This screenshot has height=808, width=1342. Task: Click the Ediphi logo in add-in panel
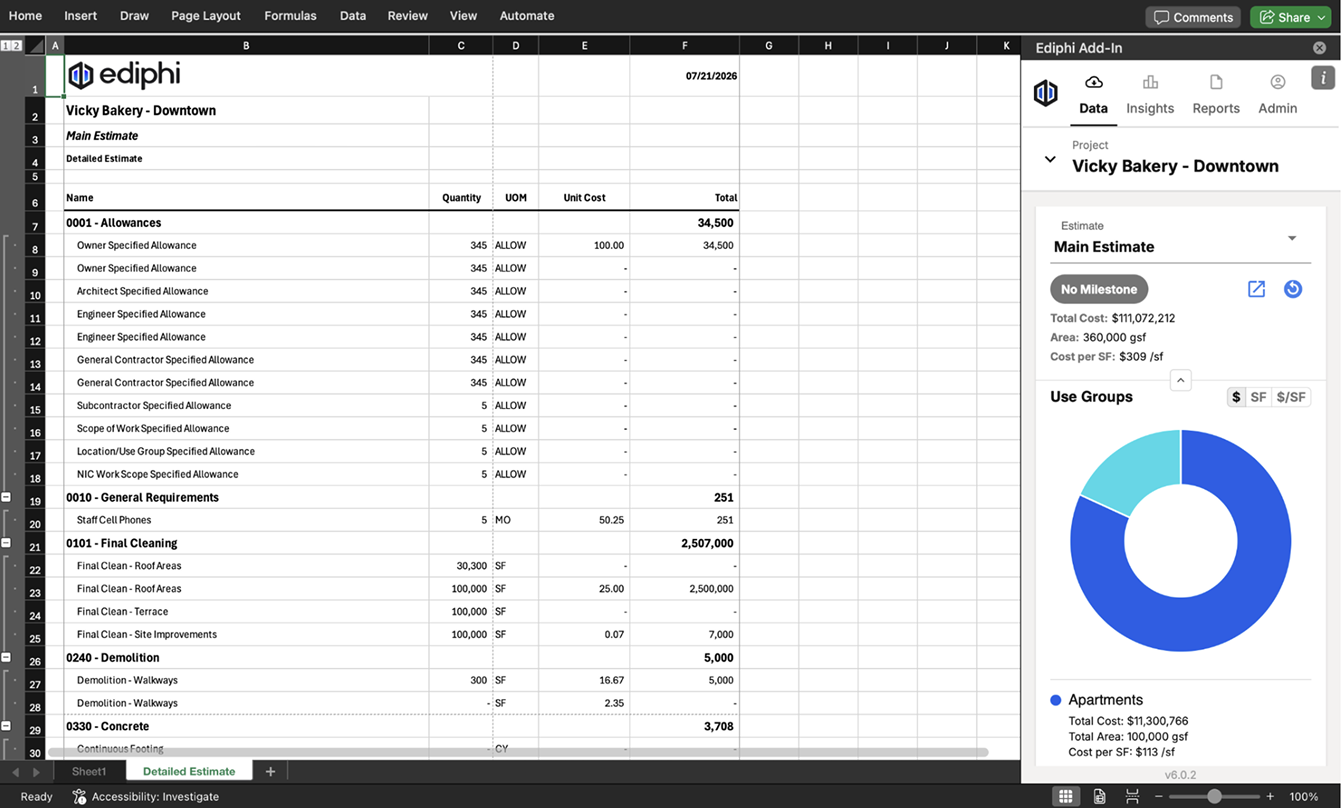(1045, 93)
